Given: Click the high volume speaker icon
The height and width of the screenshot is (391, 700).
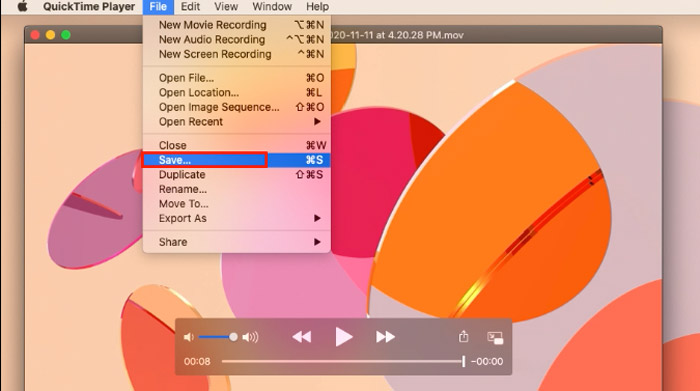Looking at the screenshot, I should tap(250, 337).
